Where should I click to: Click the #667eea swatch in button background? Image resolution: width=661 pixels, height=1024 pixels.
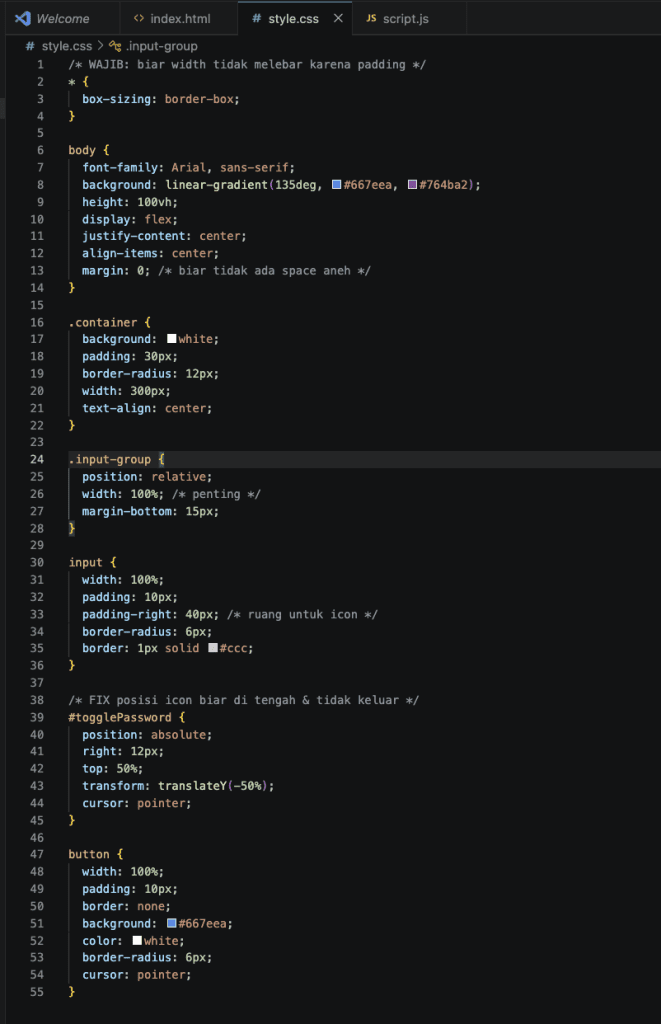pyautogui.click(x=172, y=923)
